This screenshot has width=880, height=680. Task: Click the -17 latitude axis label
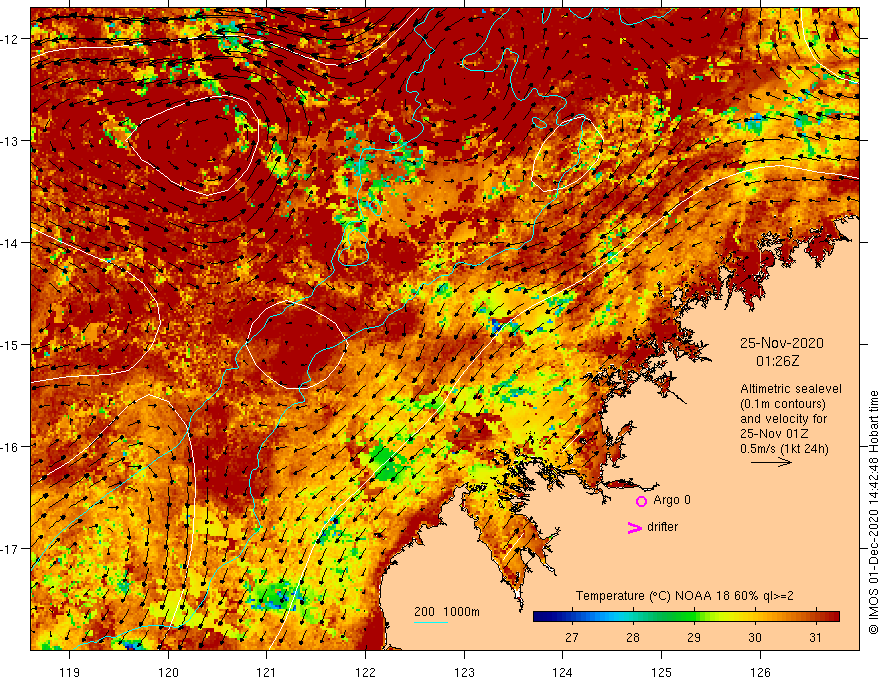pos(10,548)
